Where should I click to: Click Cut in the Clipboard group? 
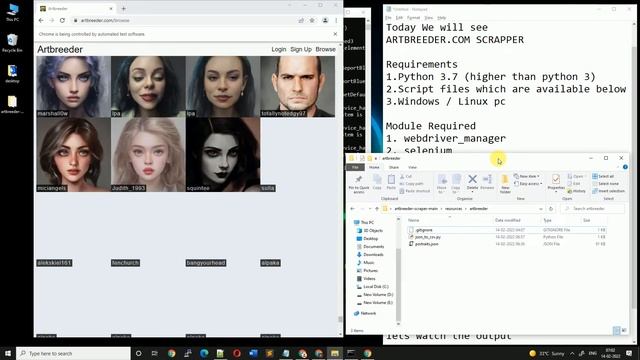click(406, 176)
